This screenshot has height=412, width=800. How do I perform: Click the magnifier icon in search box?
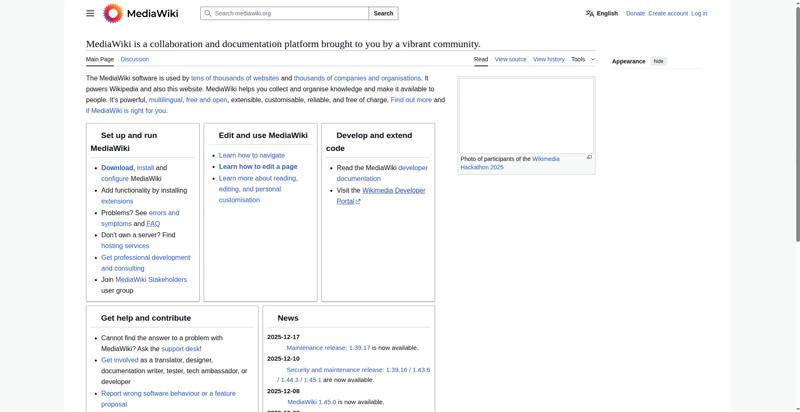click(207, 14)
